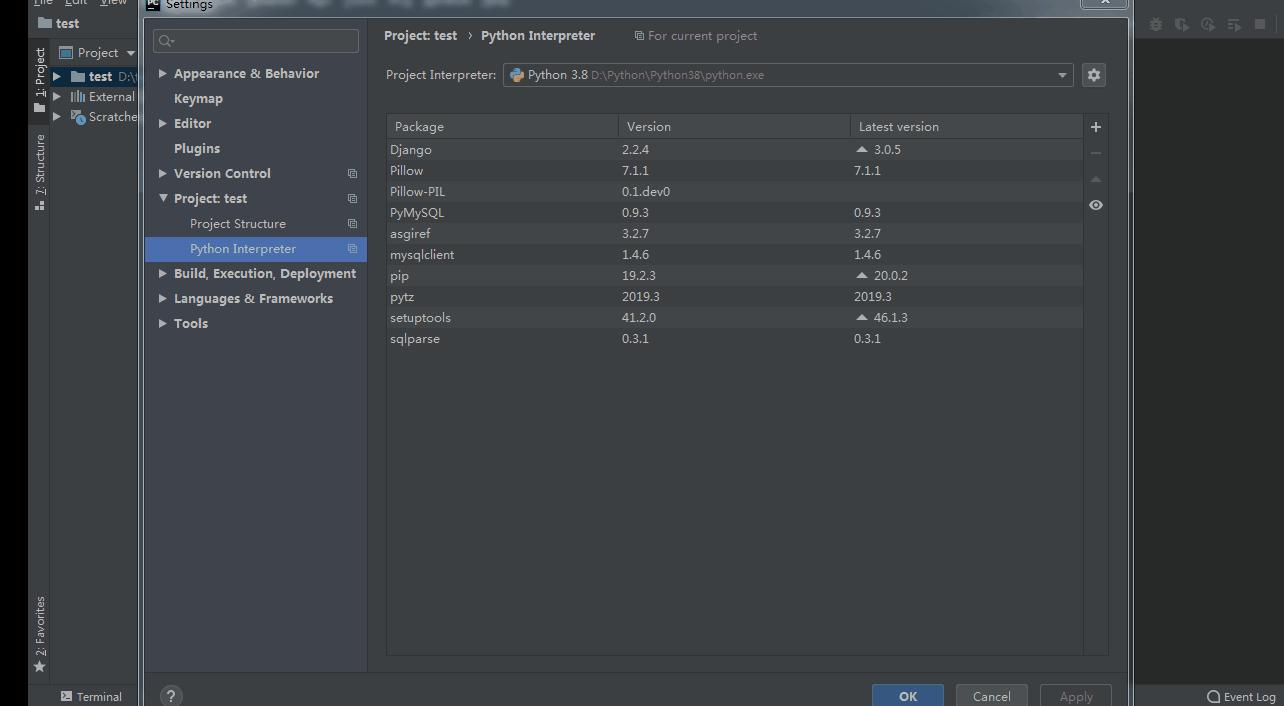Click the per-project icon beside Project Structure
This screenshot has height=706, width=1284.
tap(352, 223)
